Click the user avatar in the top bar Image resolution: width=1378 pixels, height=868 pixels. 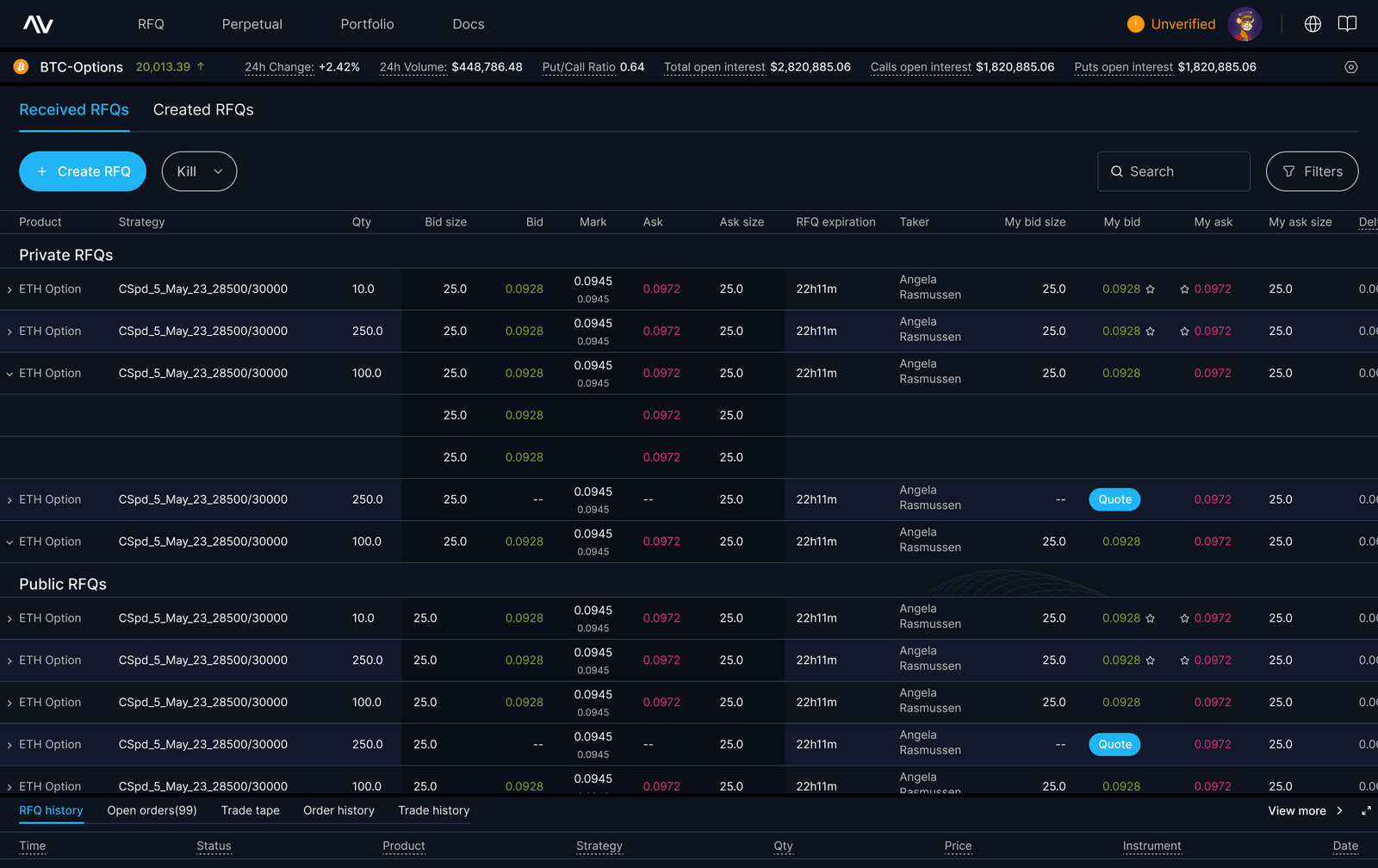pos(1245,23)
